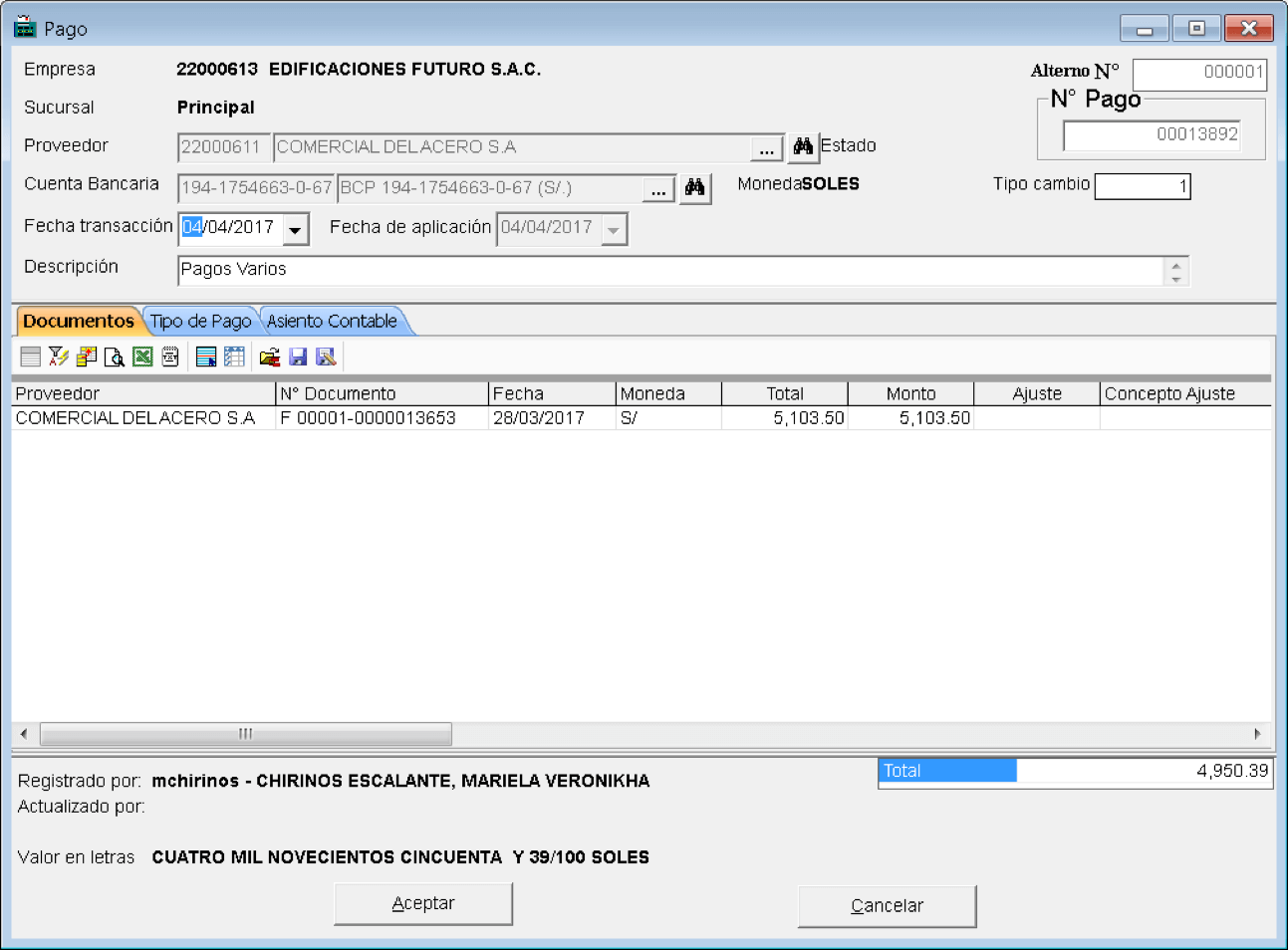Open the Fecha de aplicación date dropdown
The height and width of the screenshot is (950, 1288).
pos(614,229)
